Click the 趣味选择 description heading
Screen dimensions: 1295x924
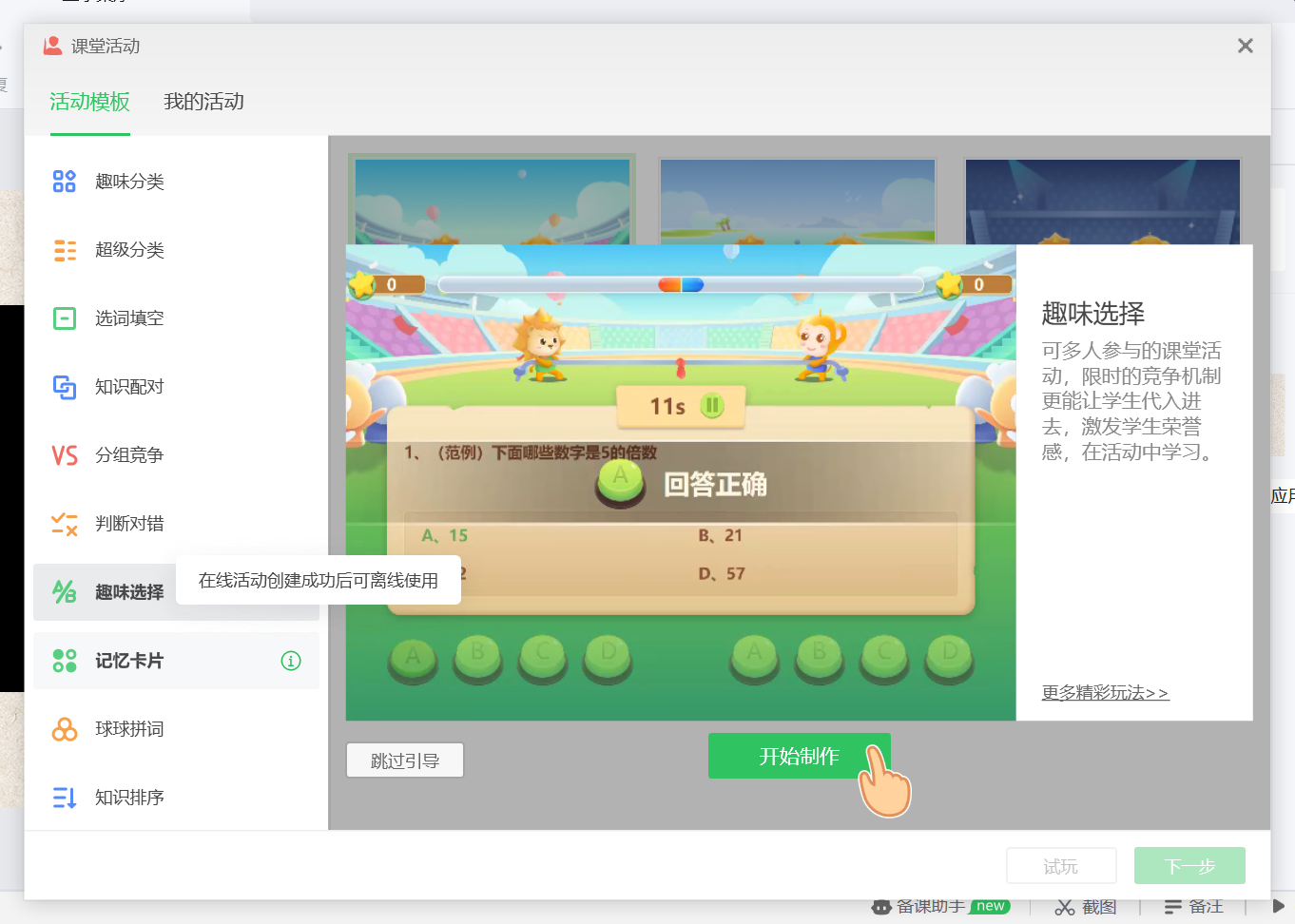coord(1093,314)
